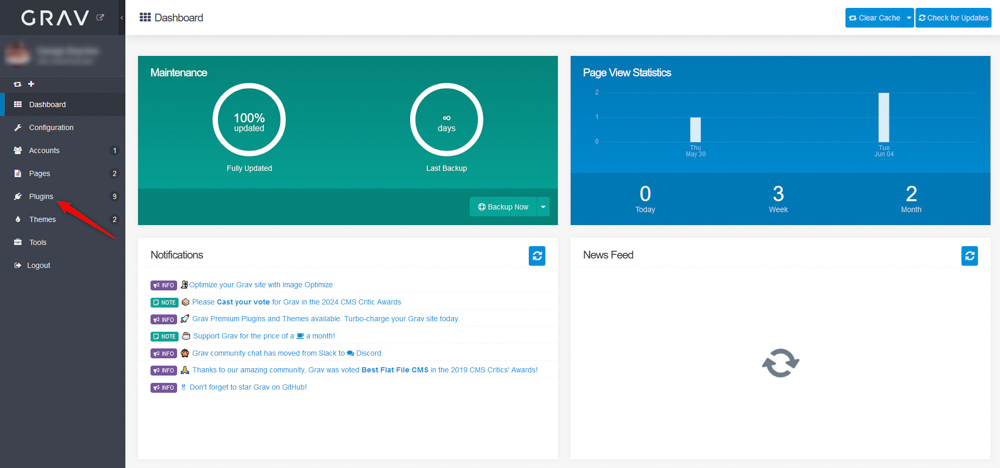The image size is (1000, 468).
Task: Click the Backup Now button
Action: point(503,207)
